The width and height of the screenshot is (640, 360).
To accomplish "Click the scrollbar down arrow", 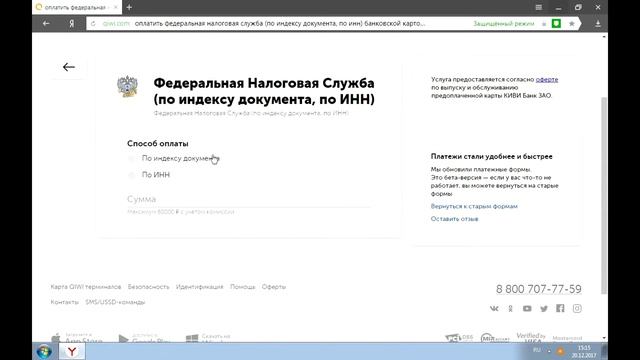I will (604, 338).
